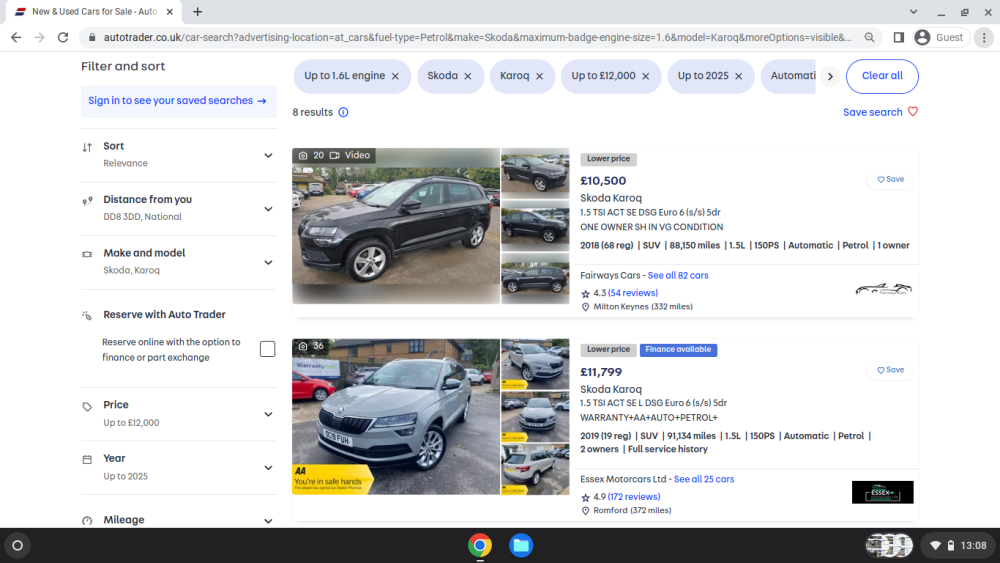Remove the Up to 2025 filter
Image resolution: width=1000 pixels, height=563 pixels.
click(739, 76)
